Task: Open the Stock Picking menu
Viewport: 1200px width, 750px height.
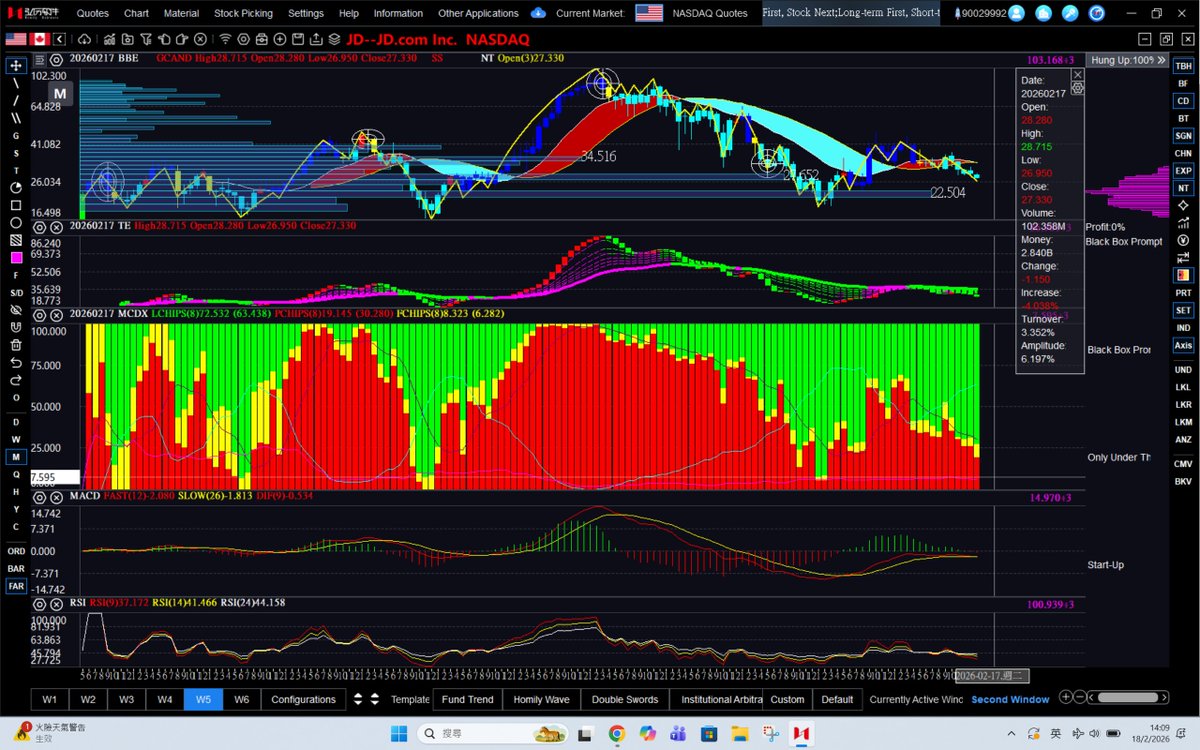Action: 243,13
